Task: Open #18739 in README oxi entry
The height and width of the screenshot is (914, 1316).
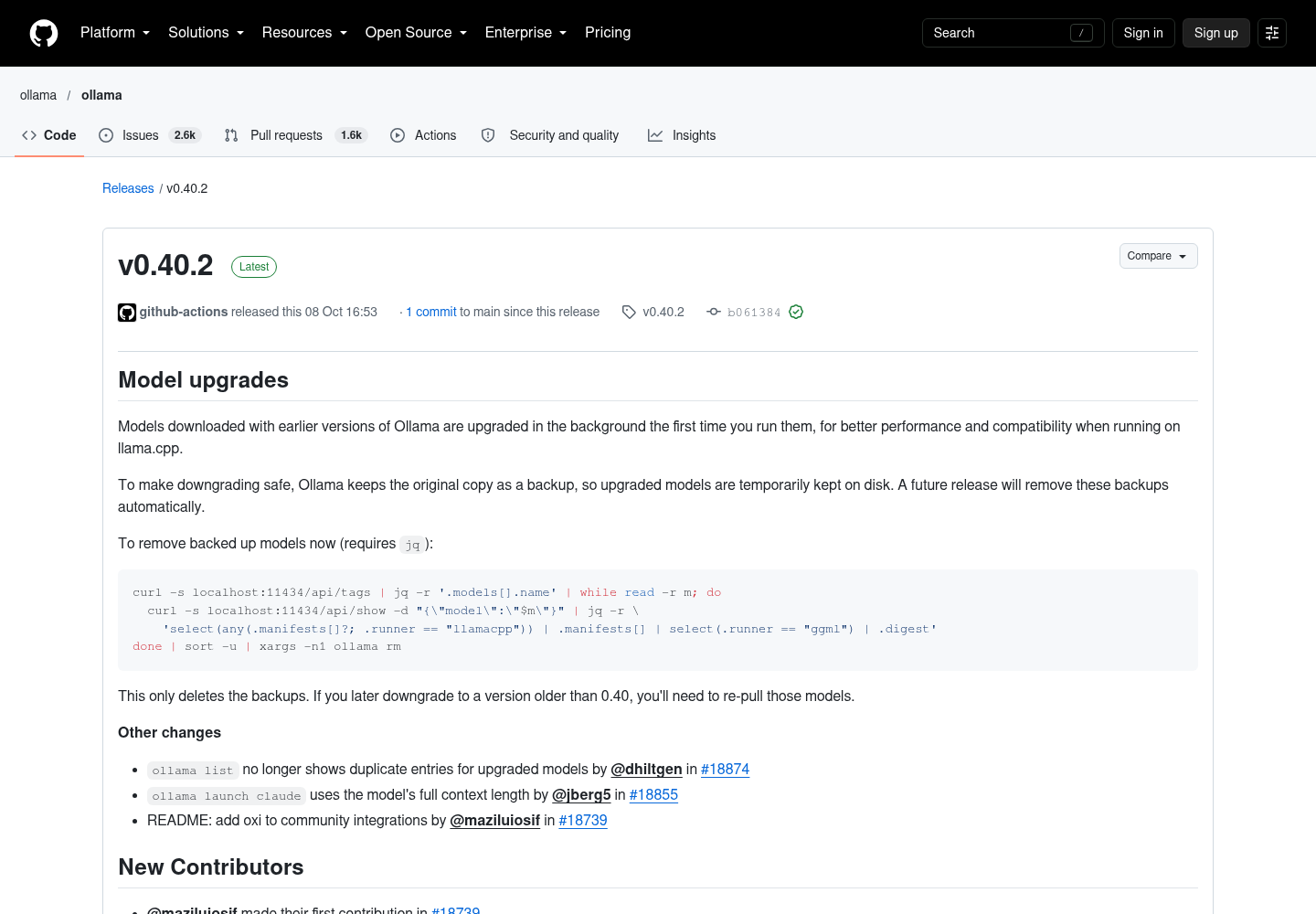Action: [x=583, y=821]
